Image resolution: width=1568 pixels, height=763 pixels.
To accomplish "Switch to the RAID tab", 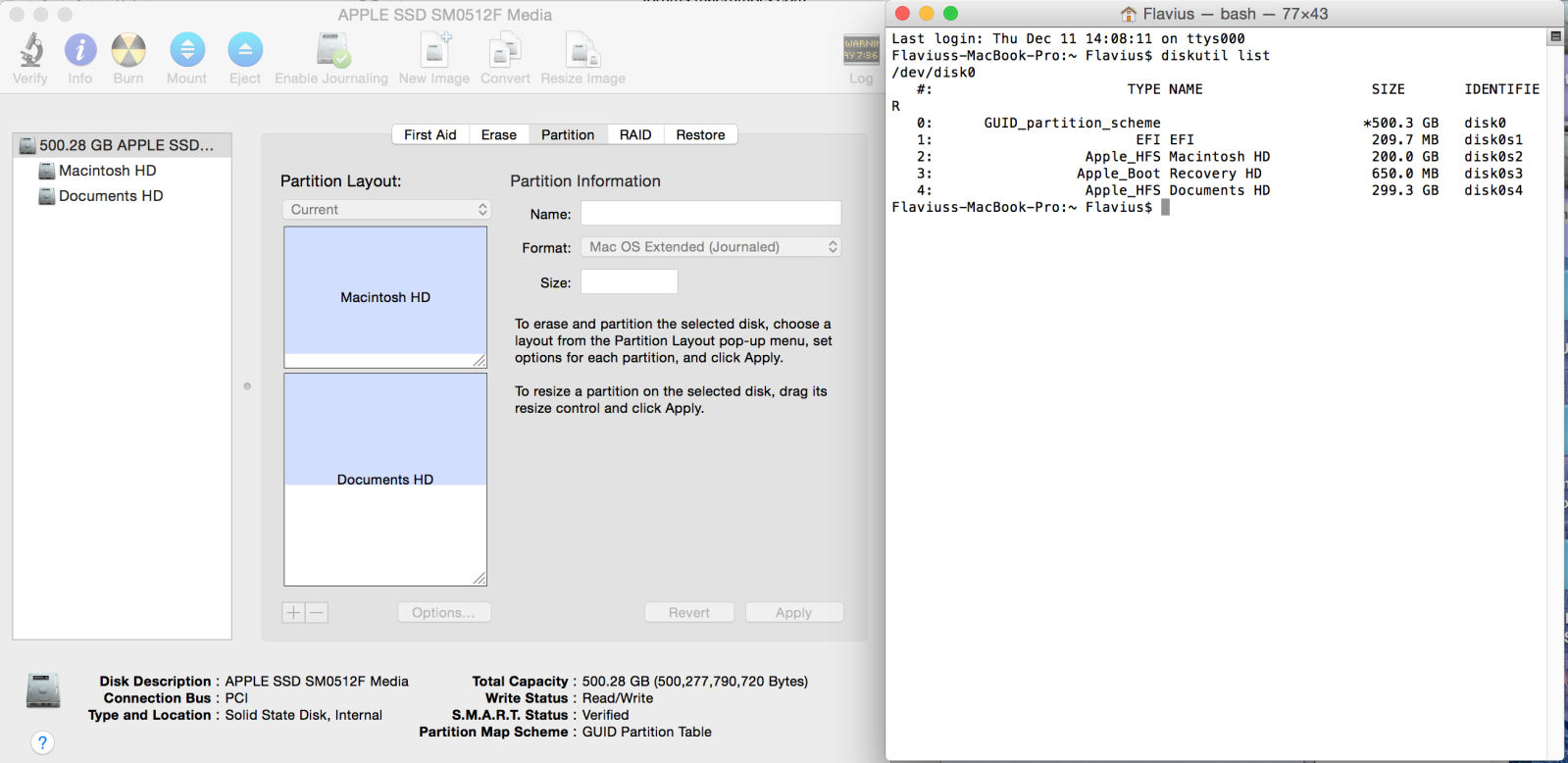I will [x=635, y=135].
